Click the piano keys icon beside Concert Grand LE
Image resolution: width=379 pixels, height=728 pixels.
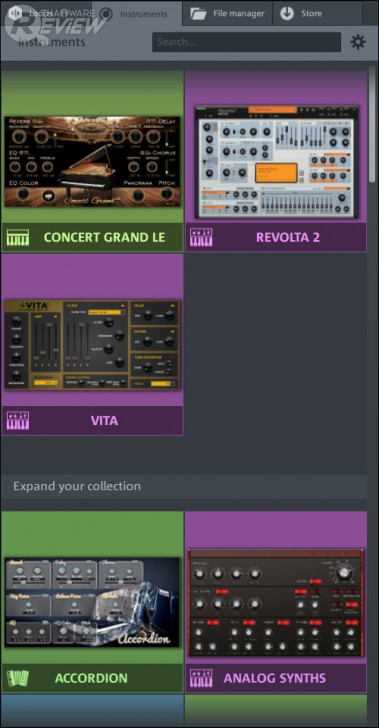(18, 237)
